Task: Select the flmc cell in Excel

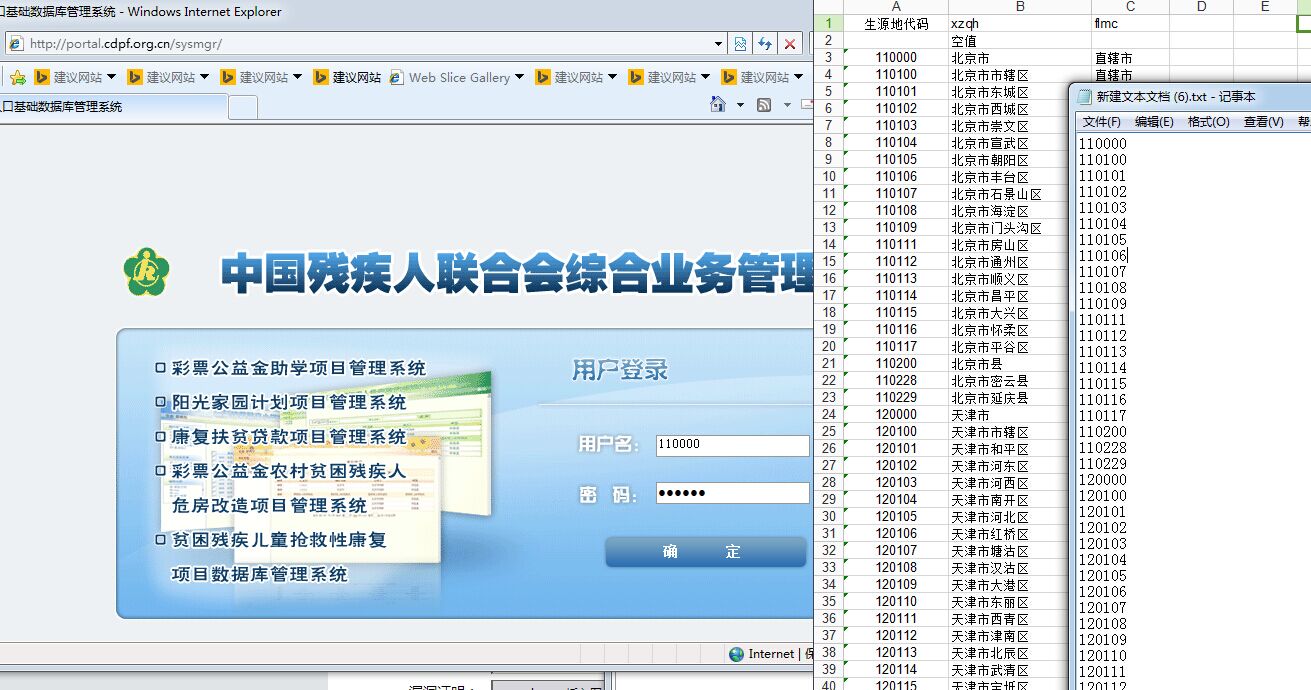Action: click(x=1130, y=24)
